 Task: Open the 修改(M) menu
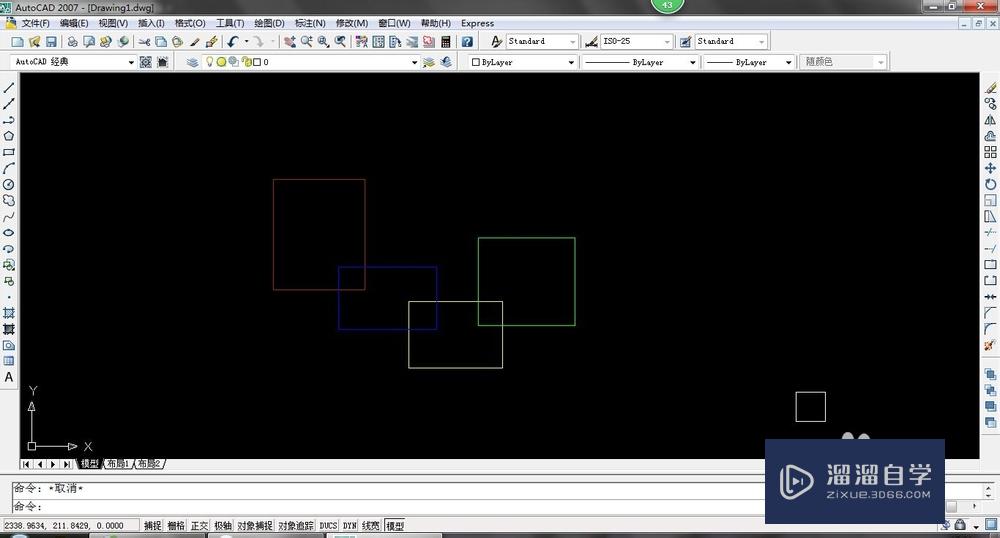click(352, 23)
